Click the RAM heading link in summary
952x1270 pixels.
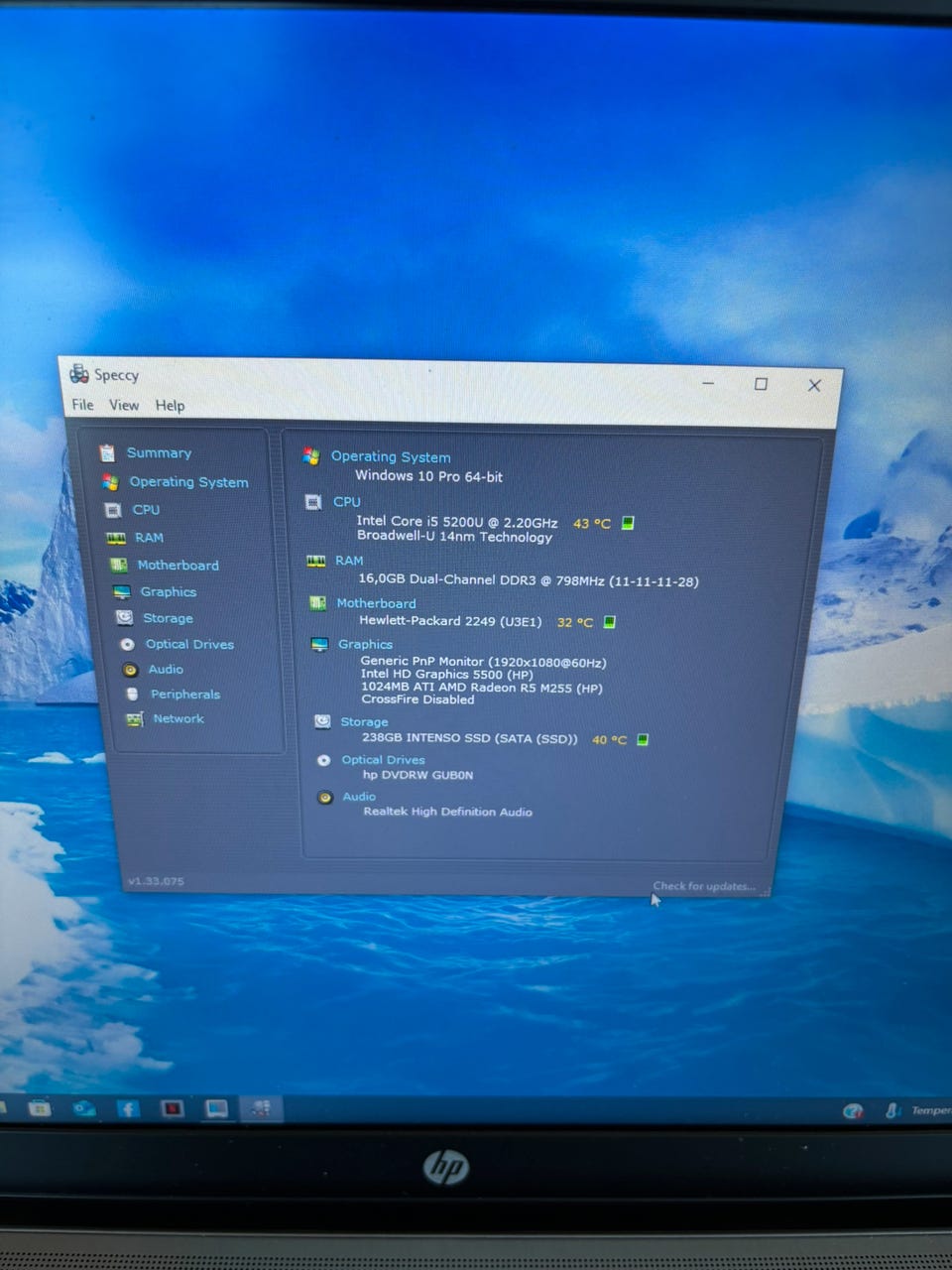click(x=349, y=561)
